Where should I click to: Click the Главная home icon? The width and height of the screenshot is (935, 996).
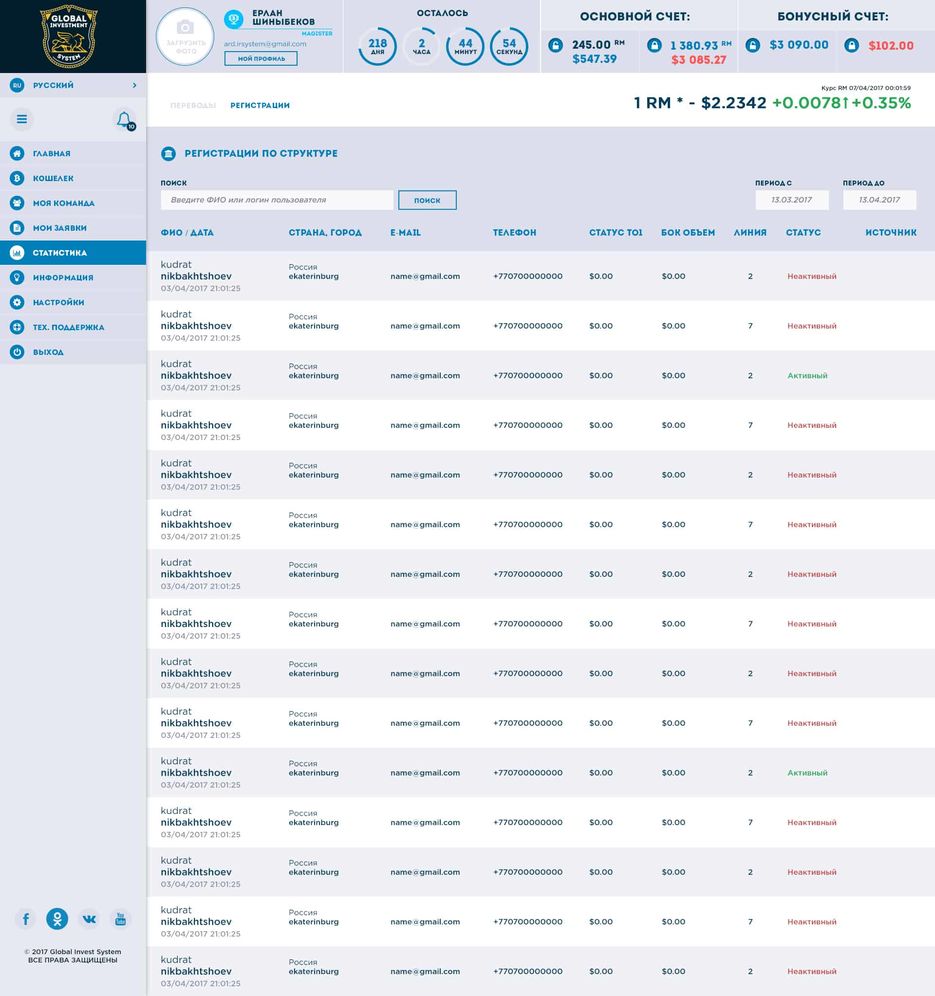[x=17, y=153]
